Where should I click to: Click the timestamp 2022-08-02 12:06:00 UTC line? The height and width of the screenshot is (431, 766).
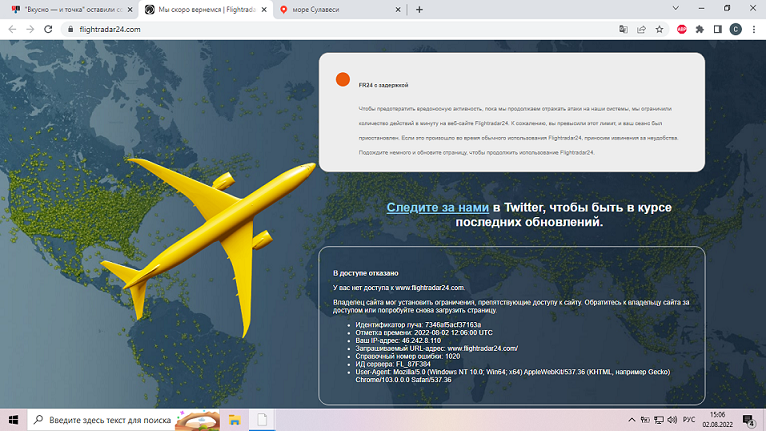coord(424,332)
